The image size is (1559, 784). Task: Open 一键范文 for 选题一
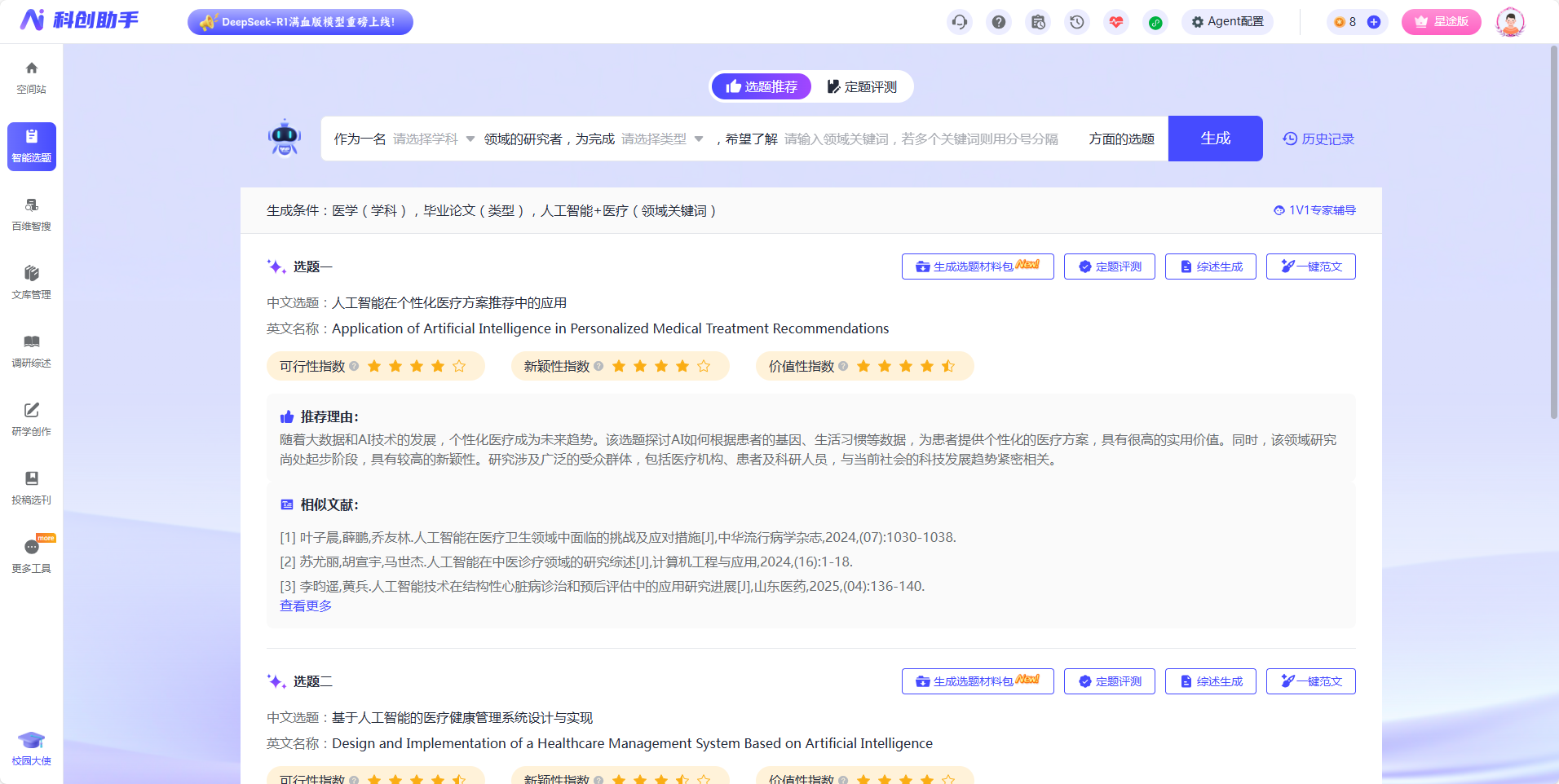point(1309,266)
